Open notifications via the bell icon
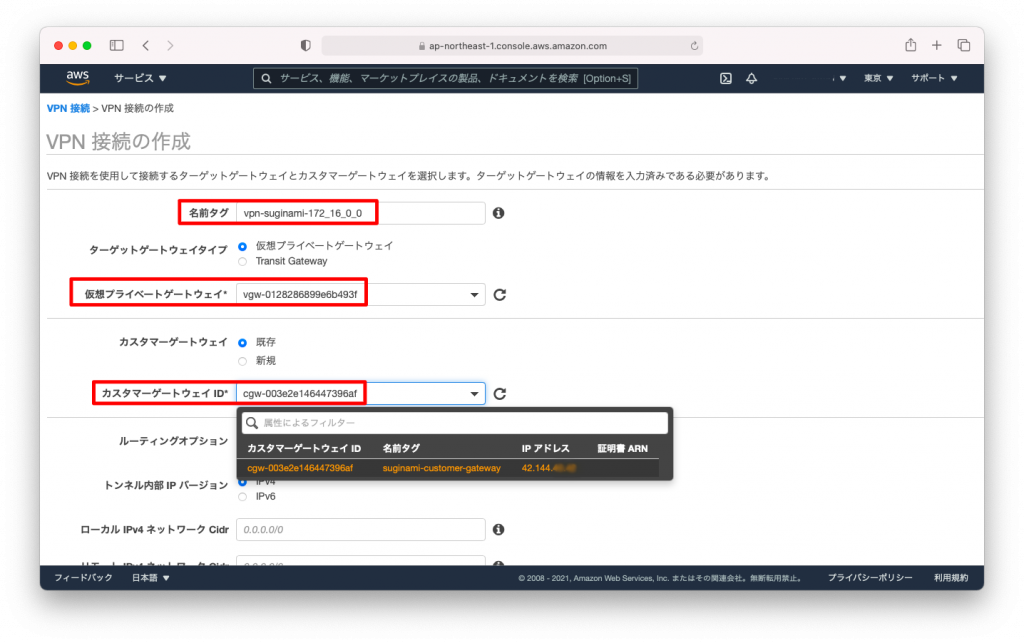1024x643 pixels. coord(754,78)
